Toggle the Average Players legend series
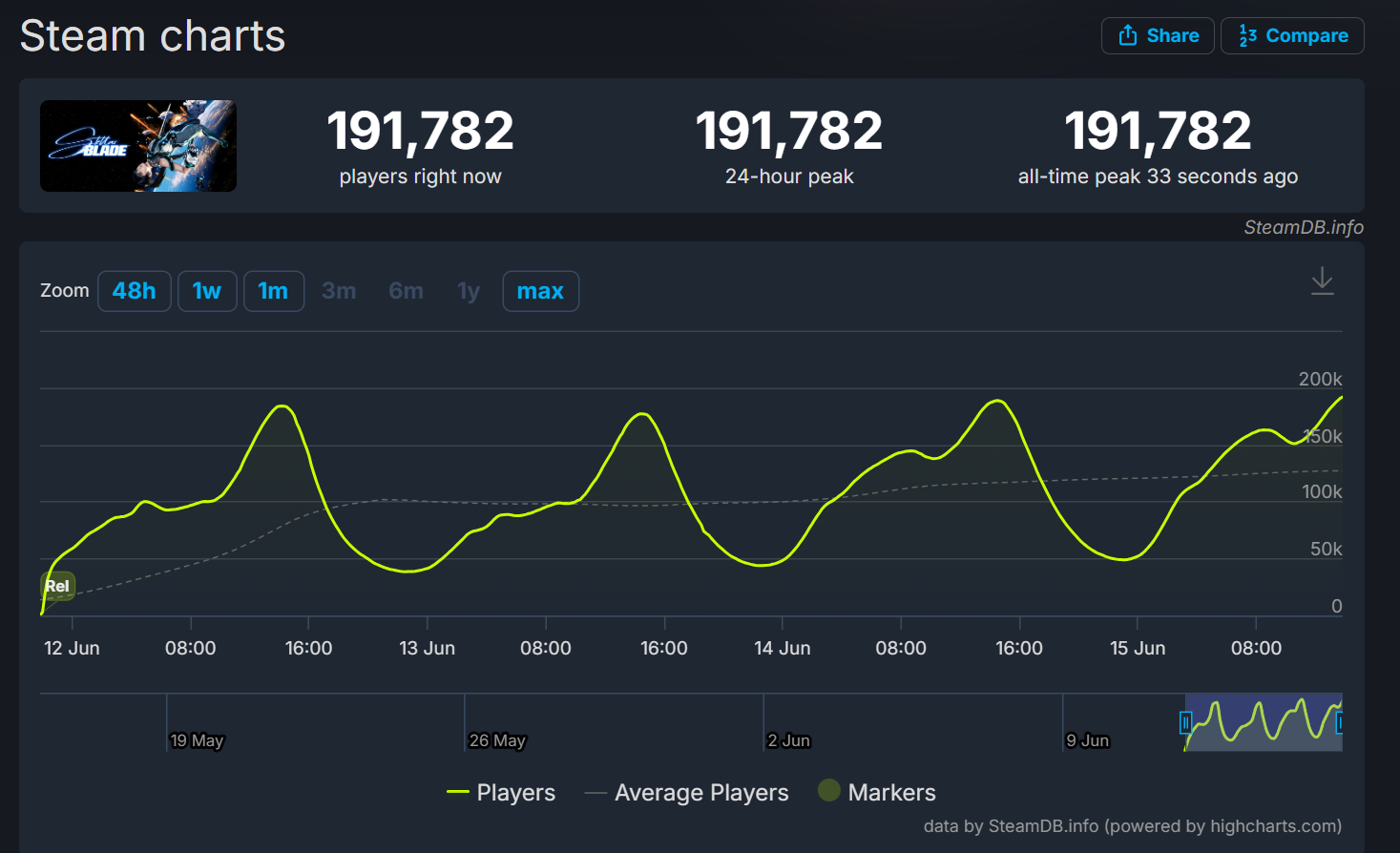The width and height of the screenshot is (1400, 853). click(687, 793)
